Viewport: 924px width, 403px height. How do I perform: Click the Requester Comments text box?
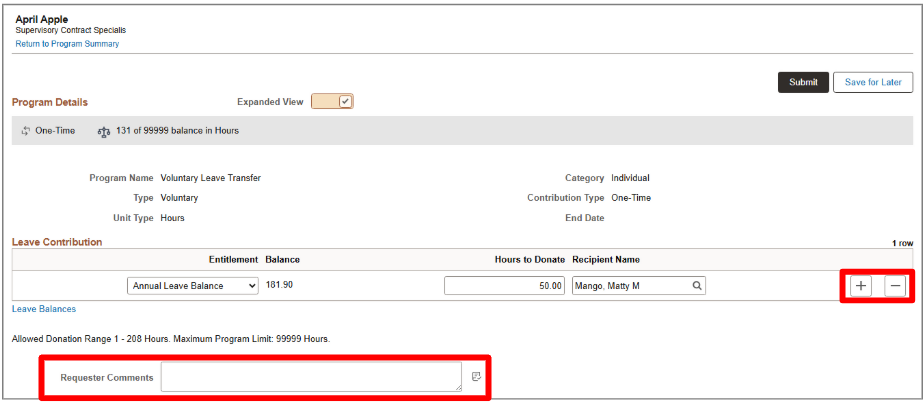pyautogui.click(x=311, y=376)
